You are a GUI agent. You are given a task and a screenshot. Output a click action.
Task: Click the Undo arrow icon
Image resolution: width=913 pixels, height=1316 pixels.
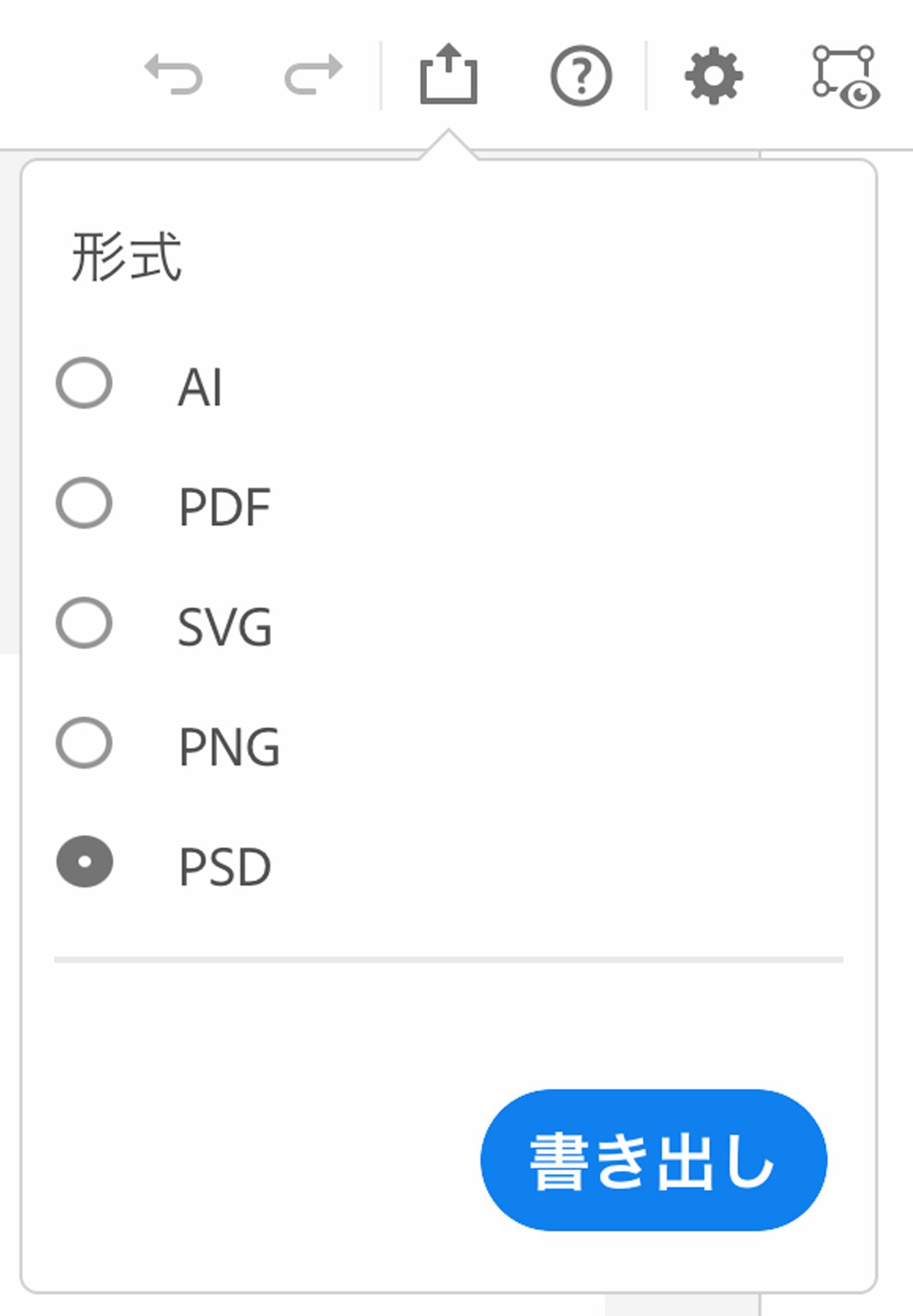click(x=175, y=74)
